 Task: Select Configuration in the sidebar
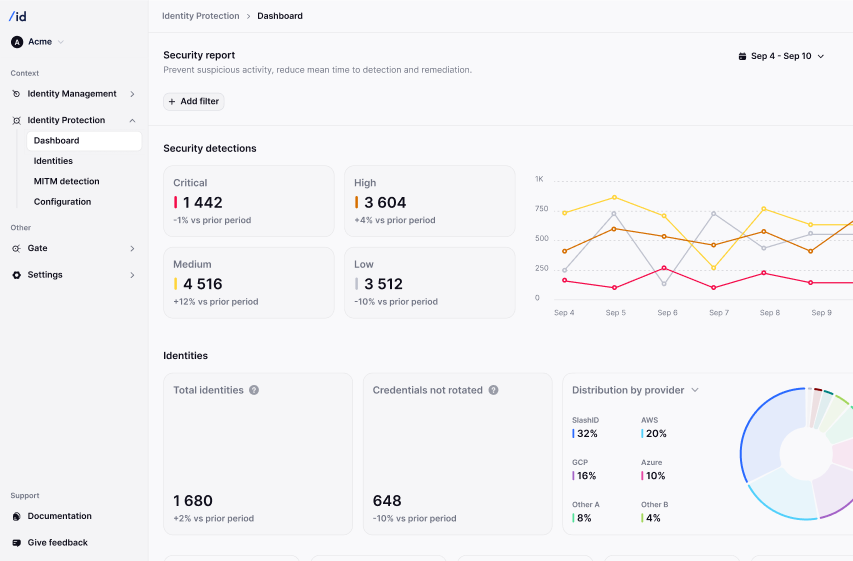(x=62, y=202)
